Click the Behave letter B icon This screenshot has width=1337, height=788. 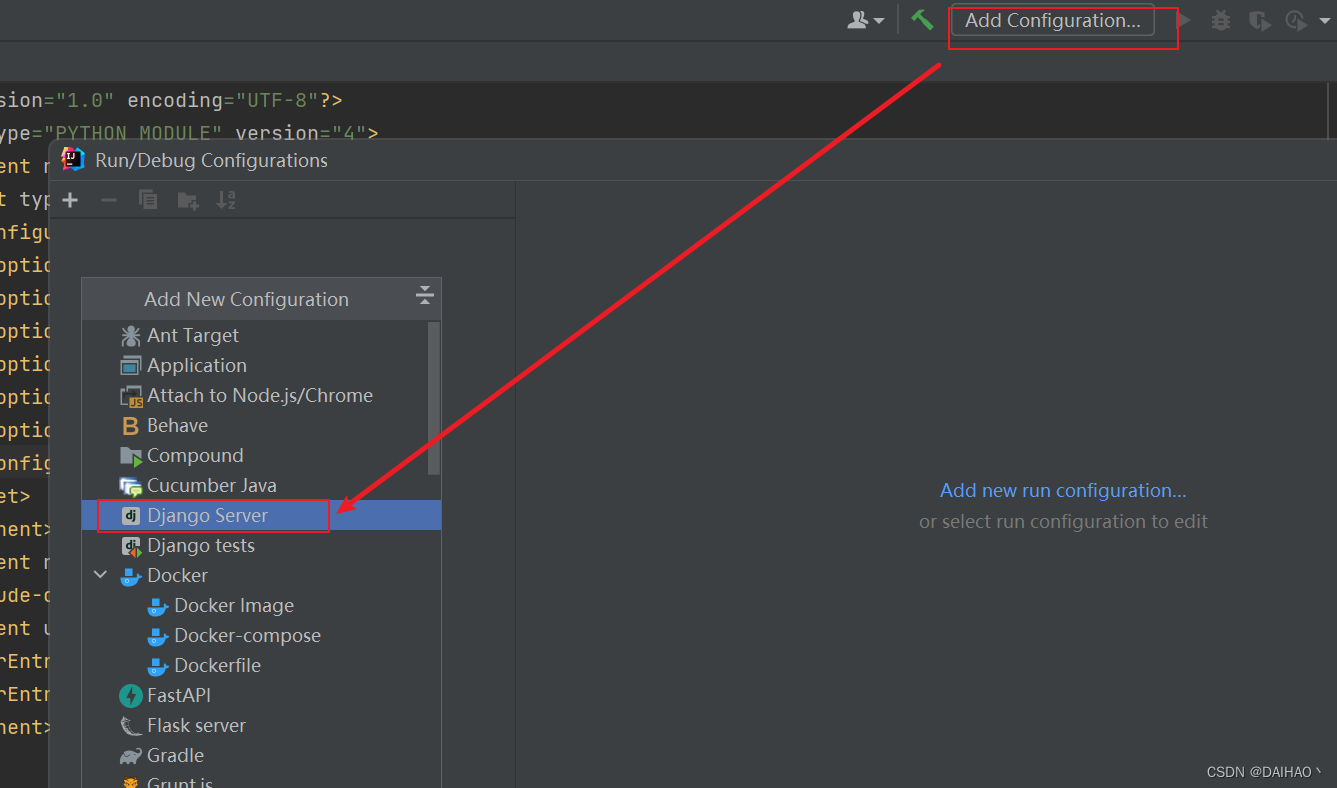click(x=130, y=426)
